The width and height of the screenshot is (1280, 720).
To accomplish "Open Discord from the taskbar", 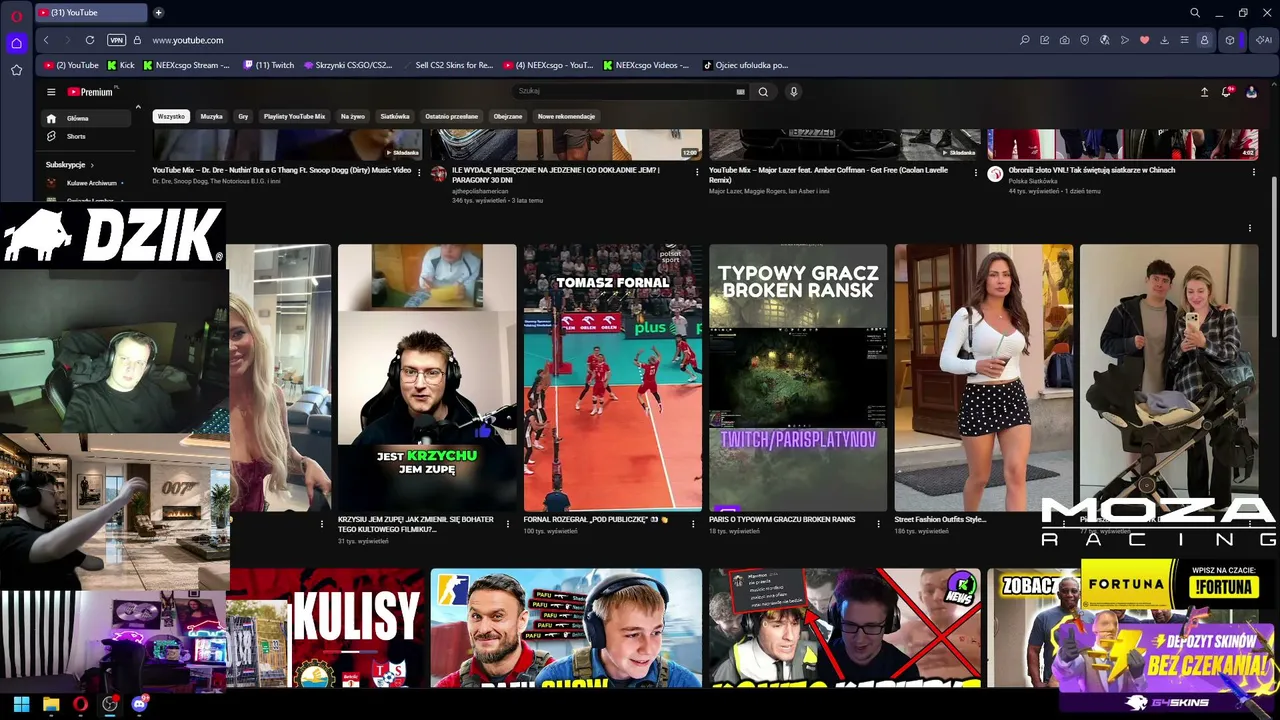I will pos(139,704).
